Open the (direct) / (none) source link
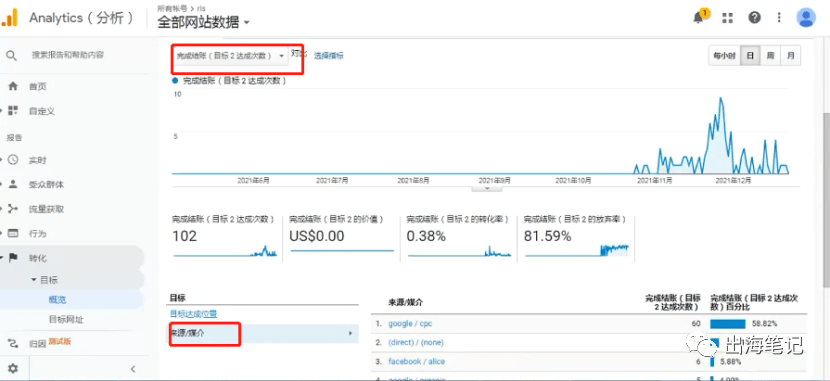 point(416,342)
